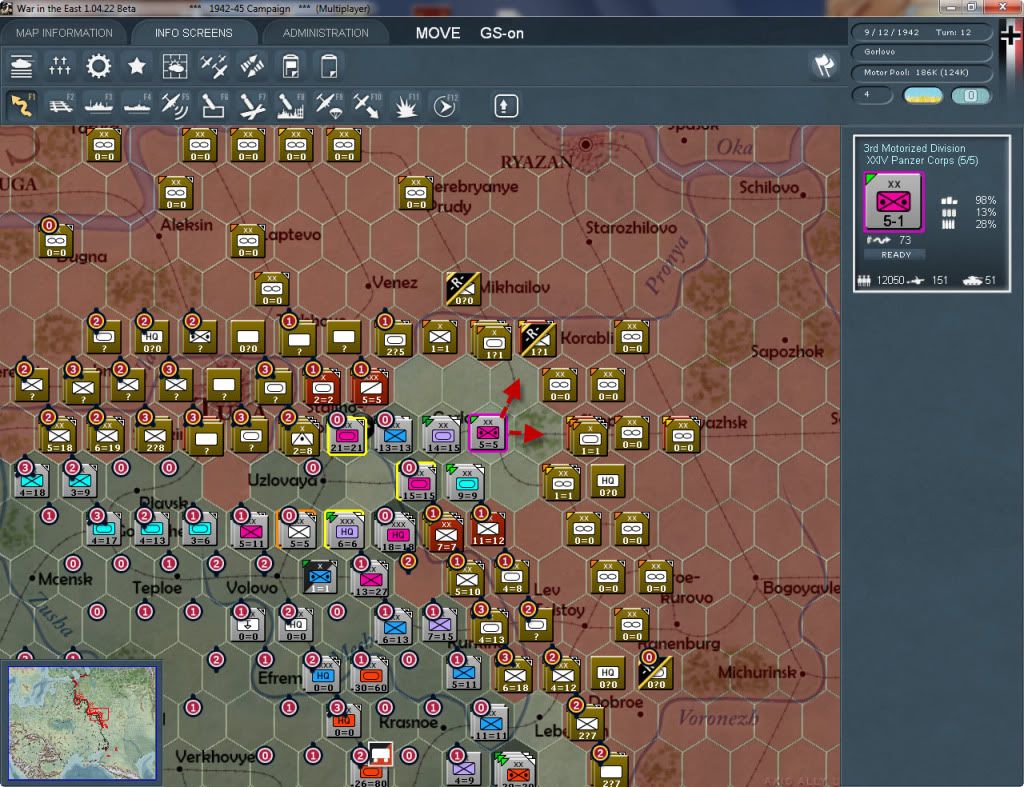Image resolution: width=1024 pixels, height=787 pixels.
Task: Select the magenta unit marked 15=15
Action: [x=418, y=483]
